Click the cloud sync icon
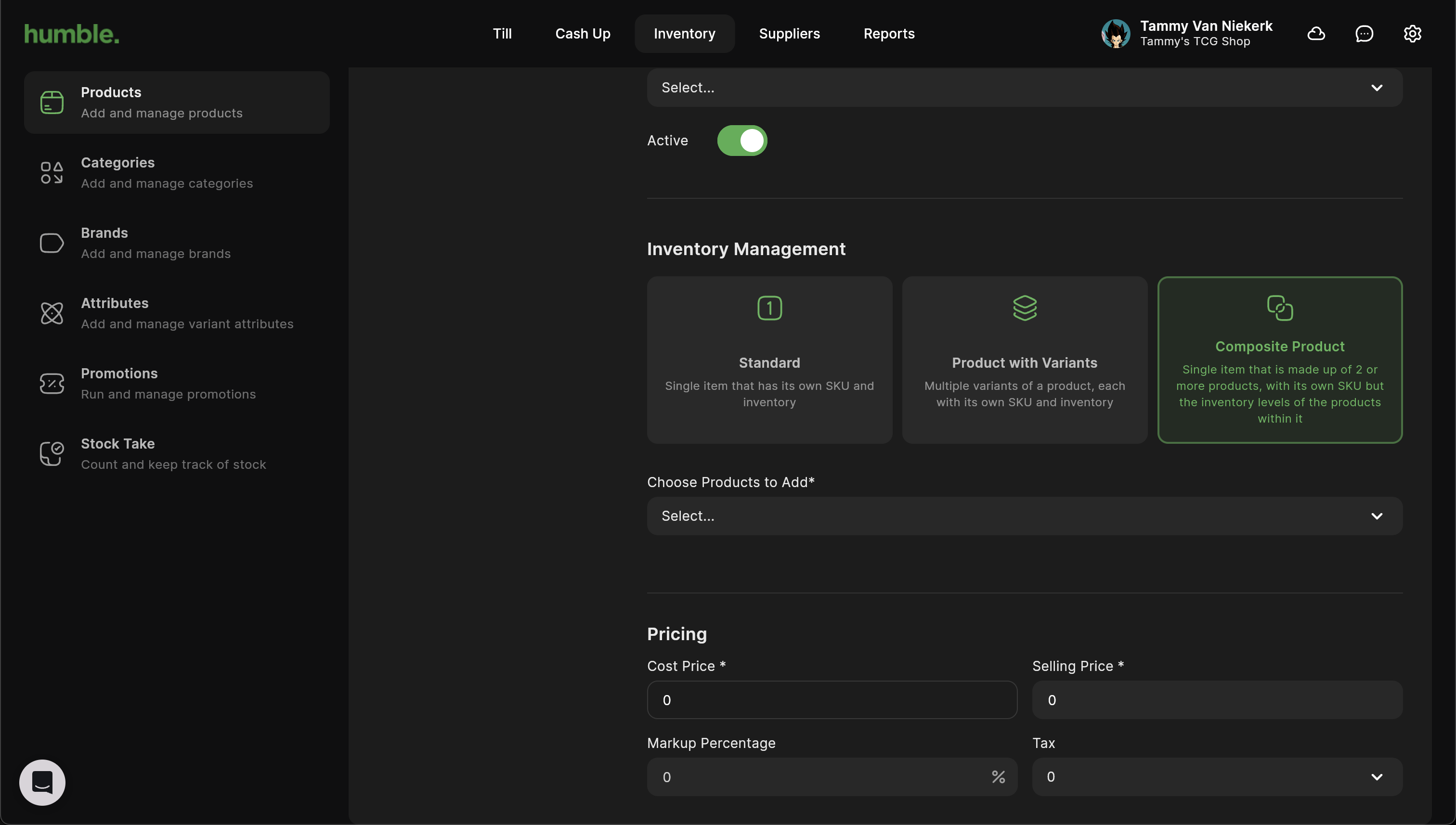The image size is (1456, 825). 1316,34
